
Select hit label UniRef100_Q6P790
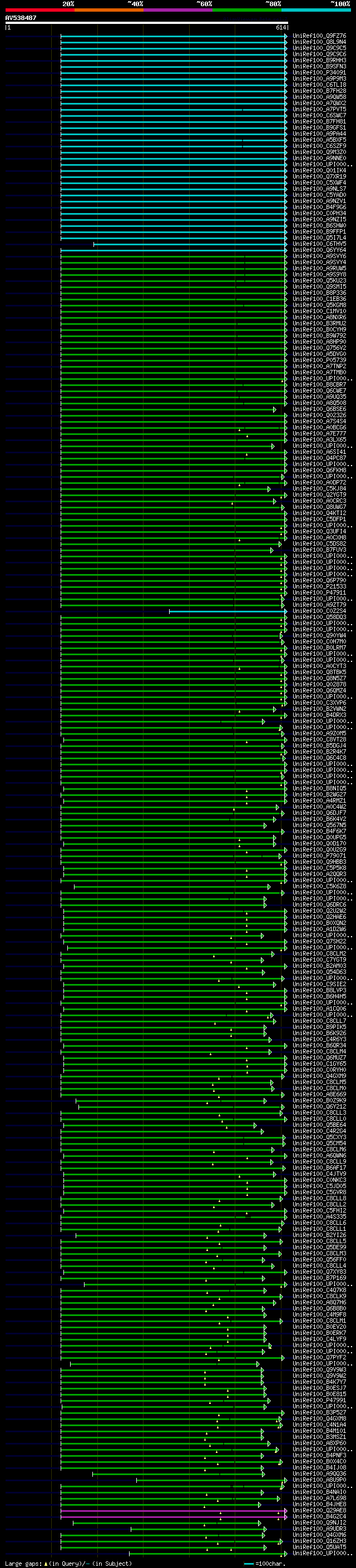[x=319, y=580]
